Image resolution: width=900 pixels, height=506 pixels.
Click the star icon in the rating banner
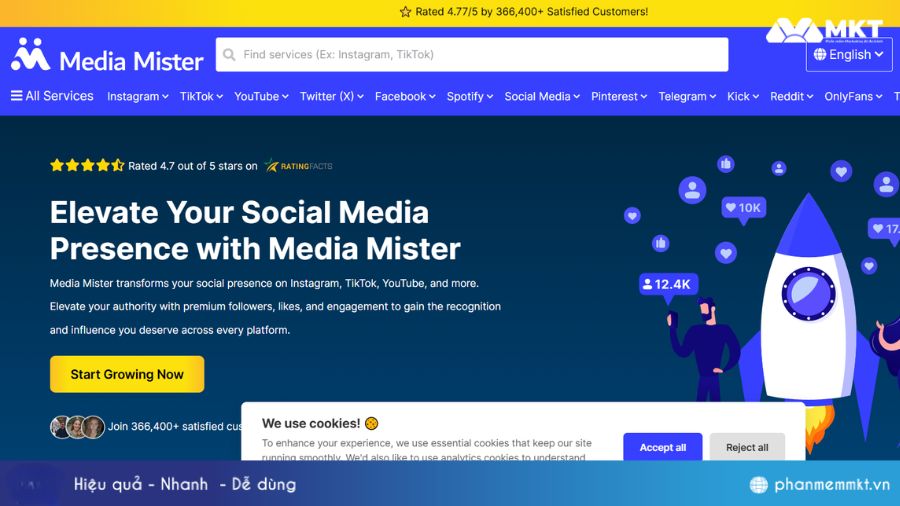pos(405,11)
